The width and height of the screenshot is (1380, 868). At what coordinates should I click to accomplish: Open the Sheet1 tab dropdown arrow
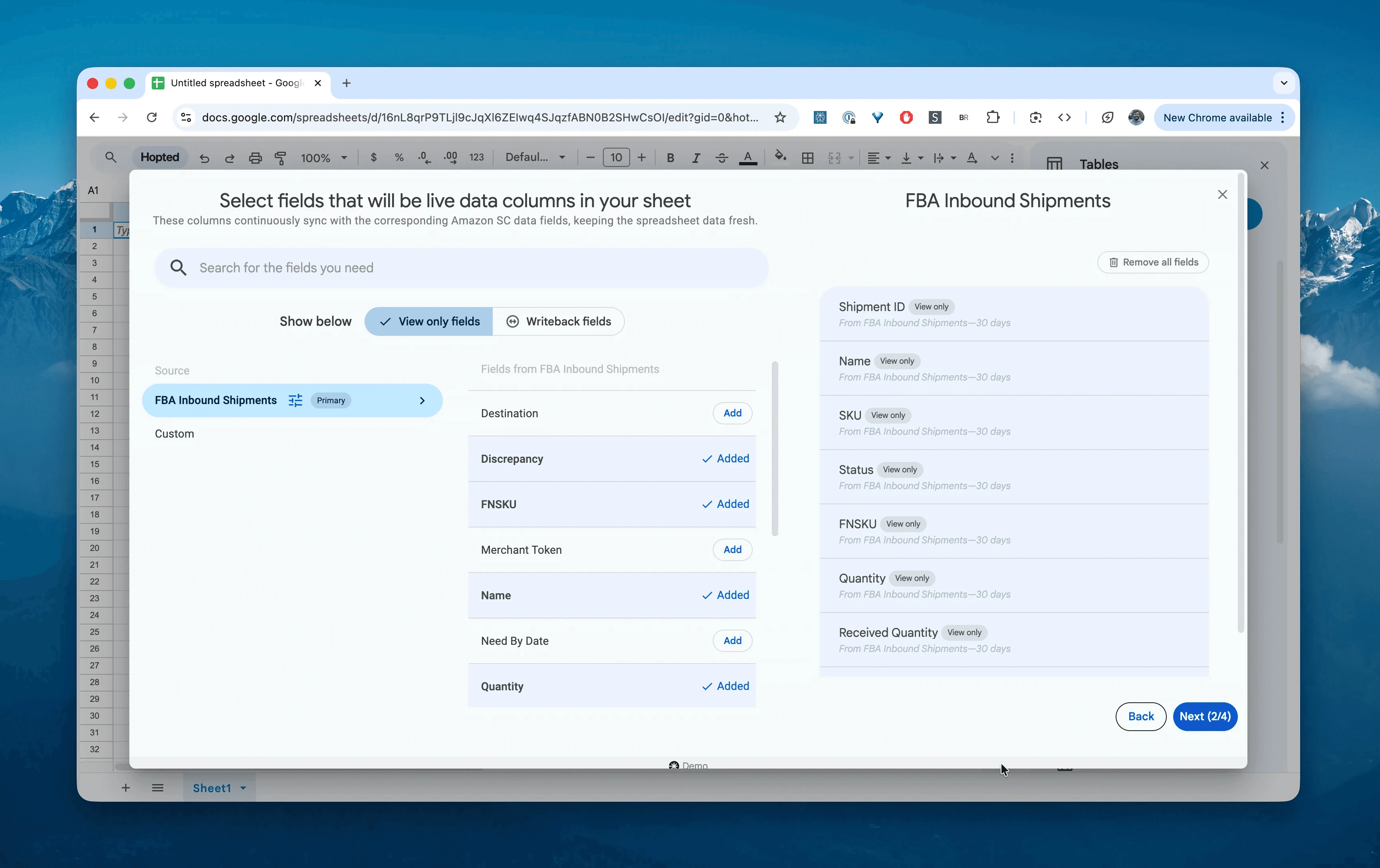pyautogui.click(x=244, y=789)
